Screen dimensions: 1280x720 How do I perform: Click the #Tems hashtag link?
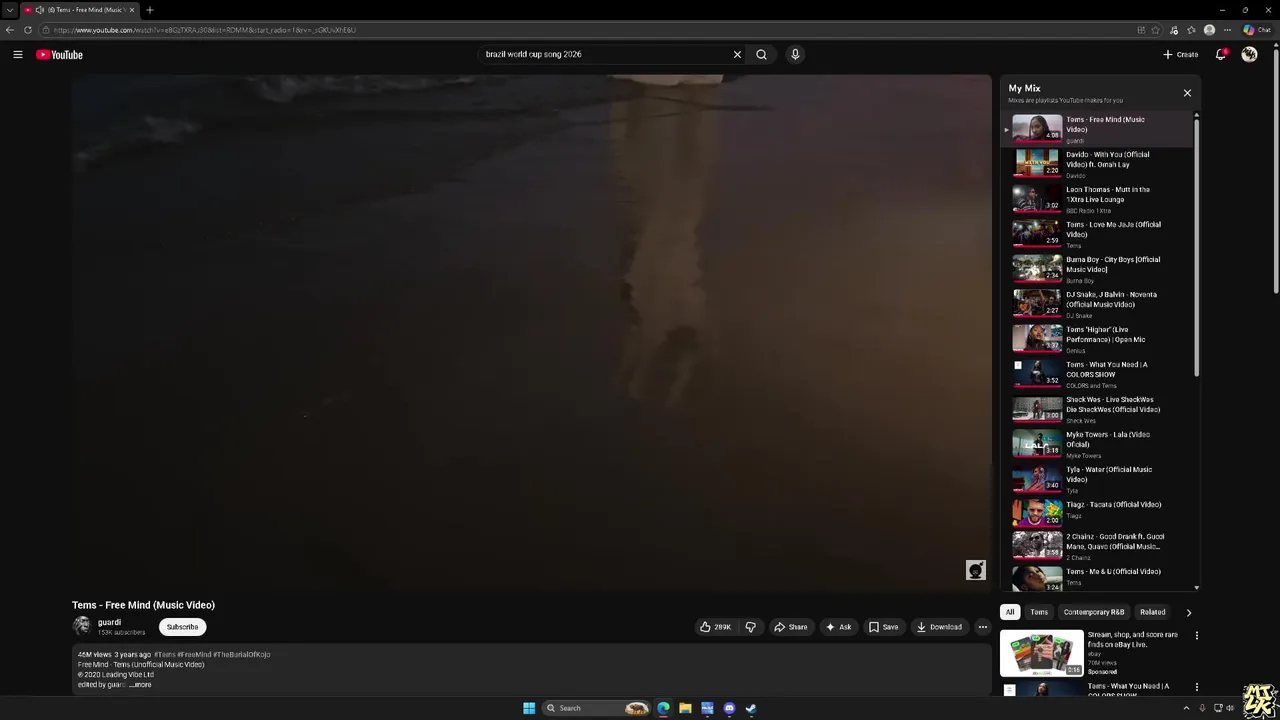(164, 654)
